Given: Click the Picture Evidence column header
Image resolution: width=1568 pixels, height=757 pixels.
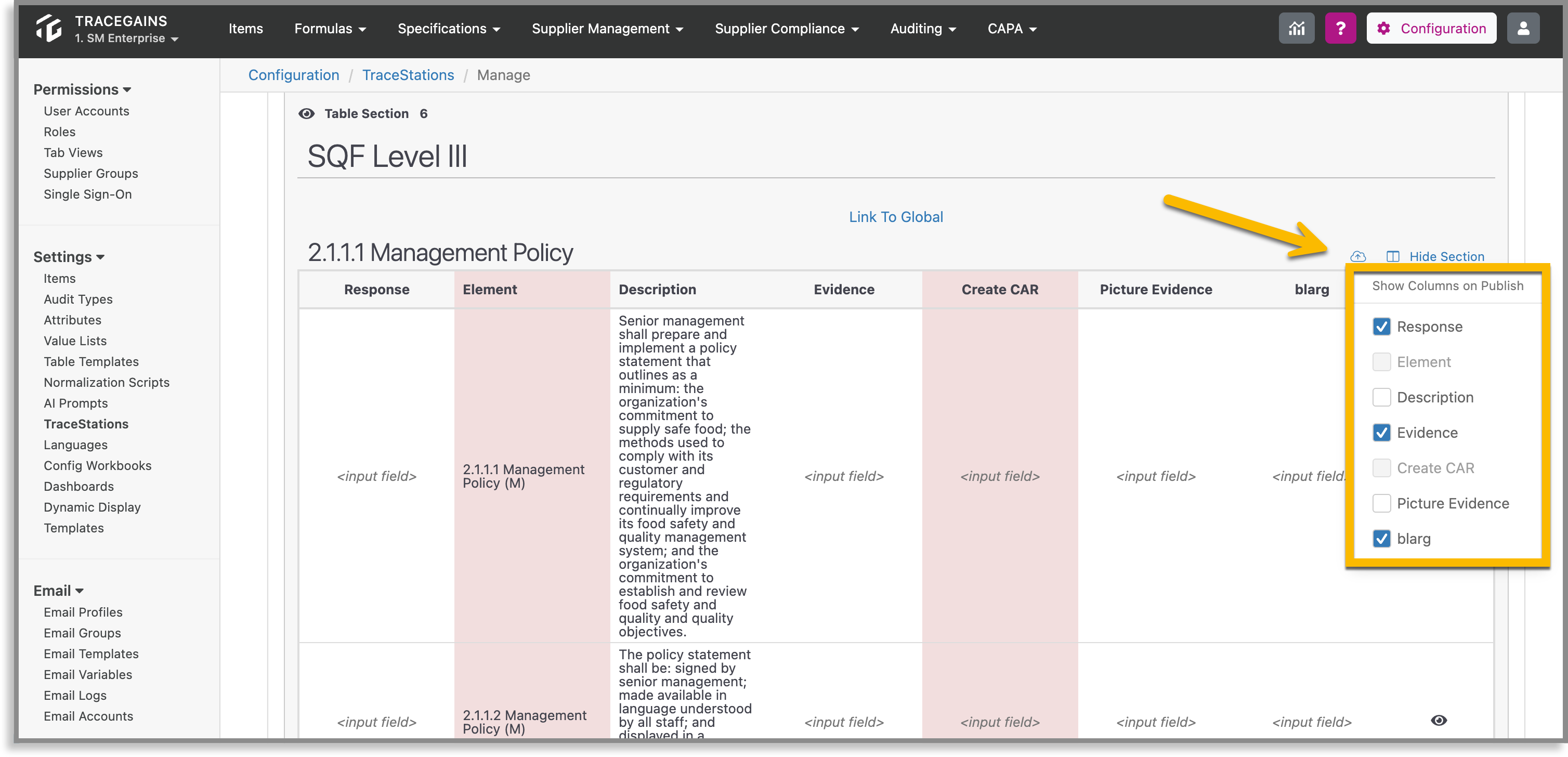Looking at the screenshot, I should pos(1156,290).
